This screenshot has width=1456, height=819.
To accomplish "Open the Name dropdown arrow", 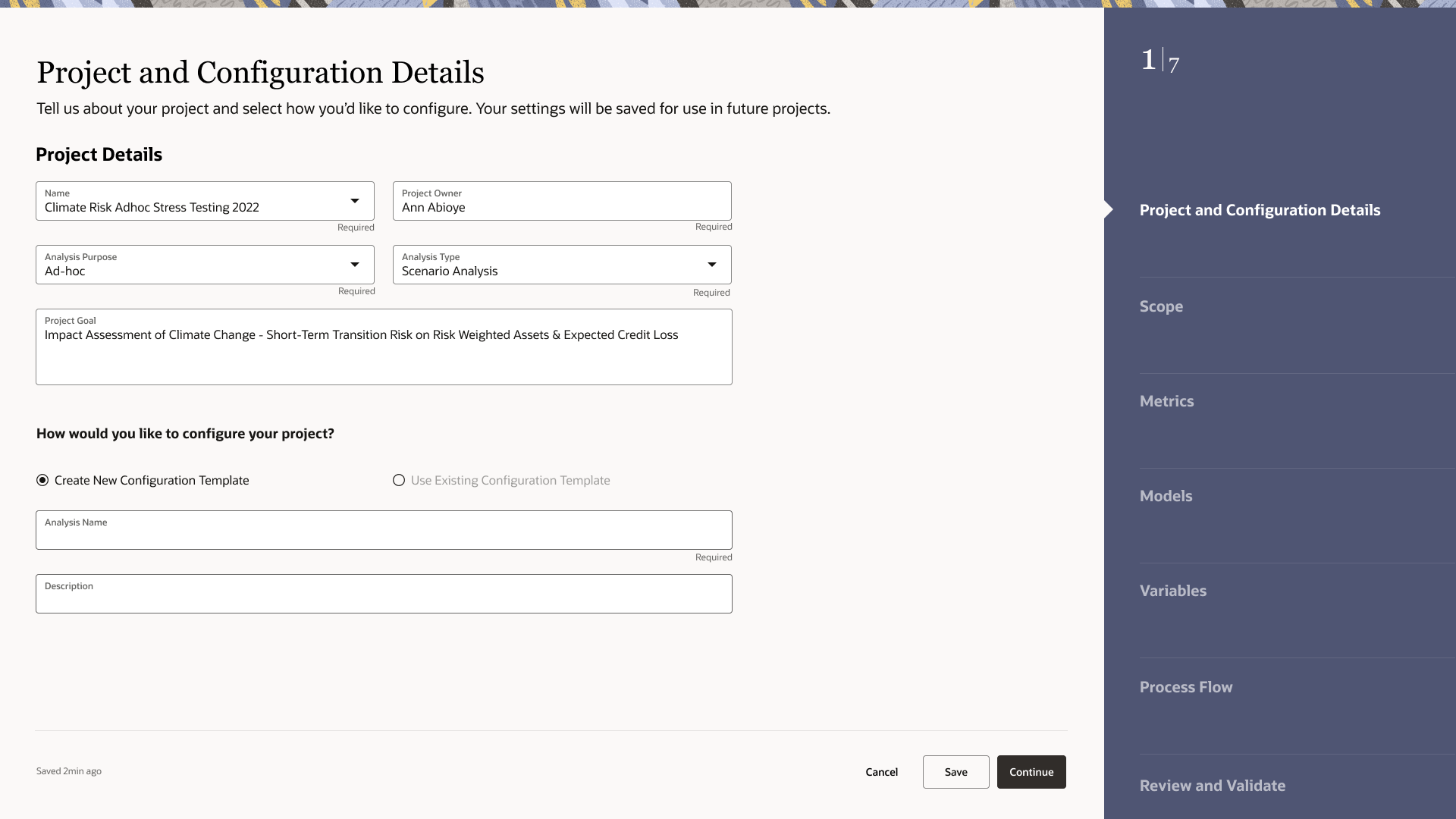I will coord(354,201).
